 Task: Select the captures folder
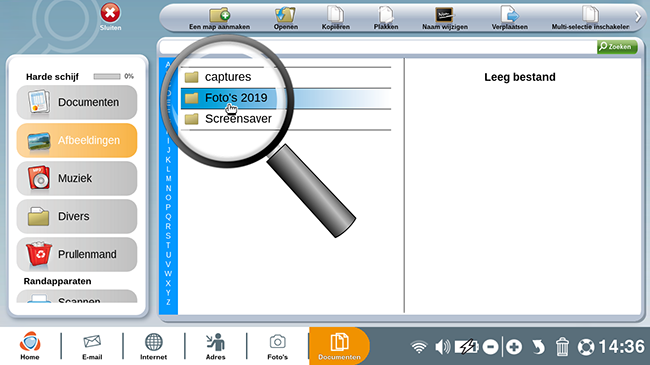coord(286,77)
